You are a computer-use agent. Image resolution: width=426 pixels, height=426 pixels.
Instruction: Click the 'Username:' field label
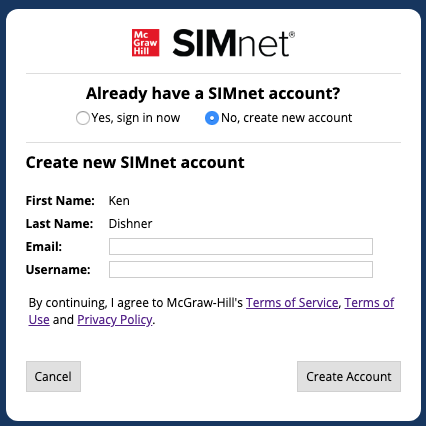[x=58, y=270]
